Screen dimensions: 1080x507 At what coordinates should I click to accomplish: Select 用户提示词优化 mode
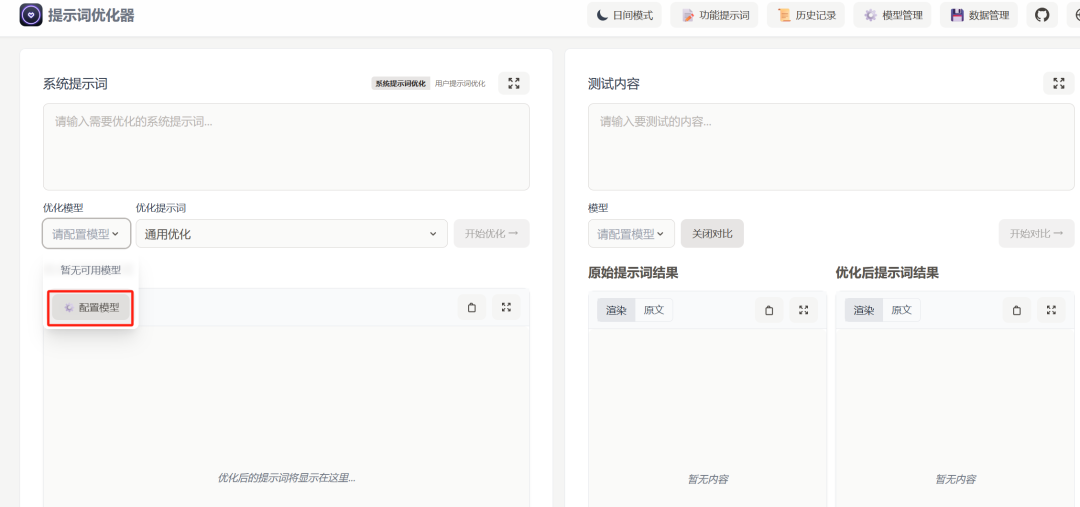460,83
